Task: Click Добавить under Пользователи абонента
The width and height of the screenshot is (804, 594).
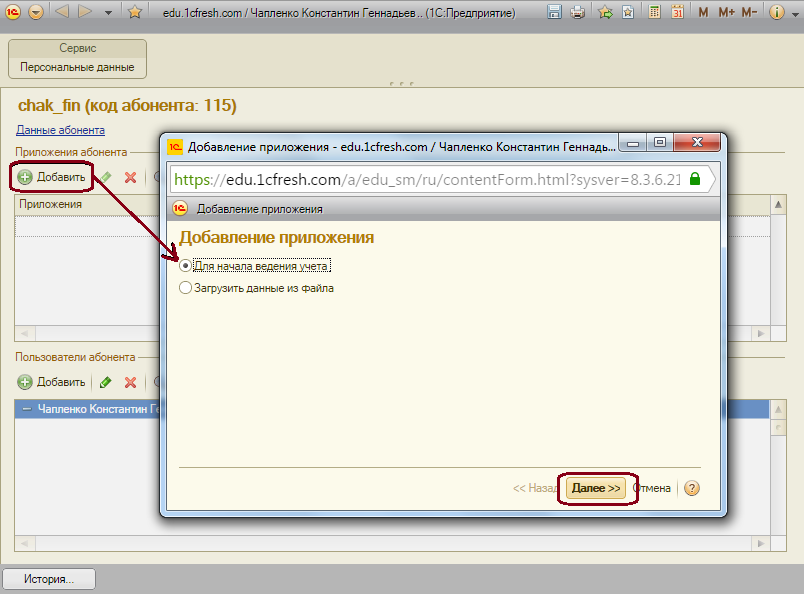Action: [51, 382]
